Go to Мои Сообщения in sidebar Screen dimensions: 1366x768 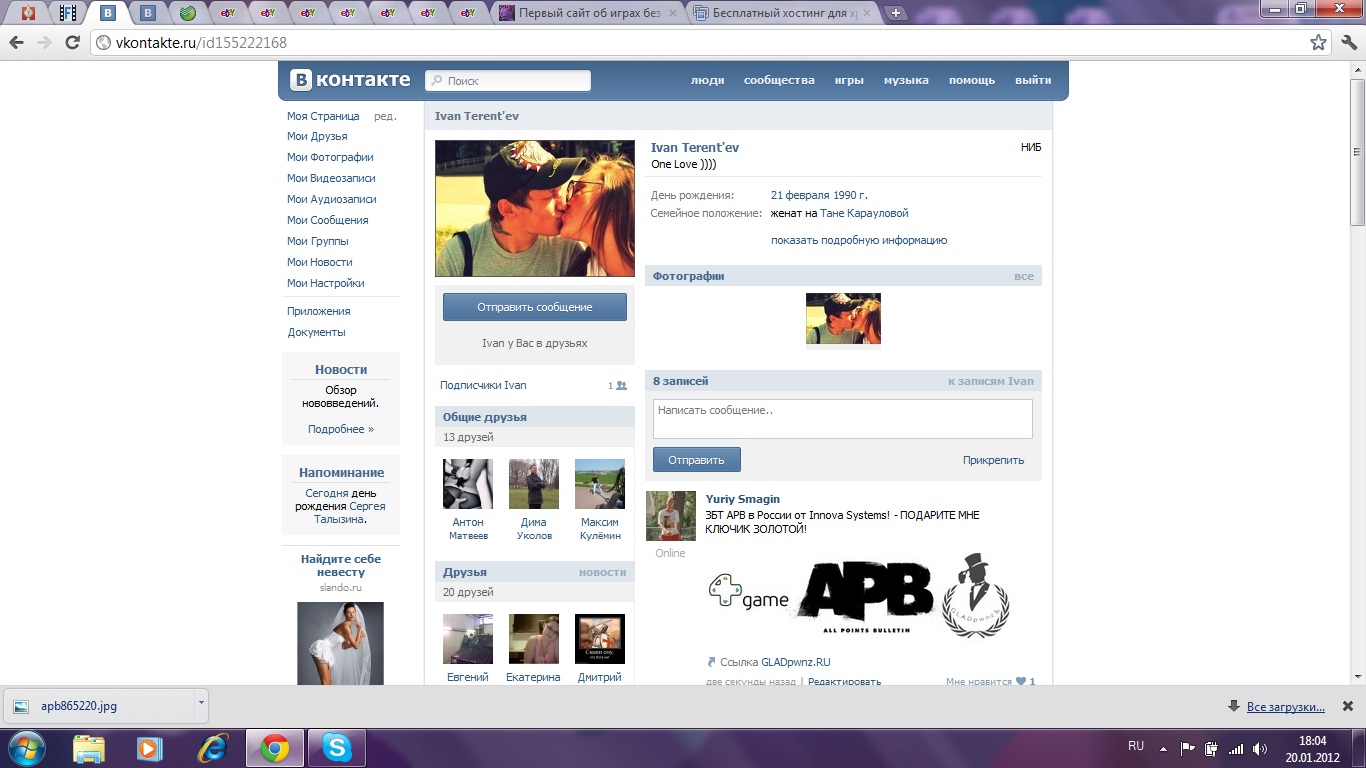(327, 220)
